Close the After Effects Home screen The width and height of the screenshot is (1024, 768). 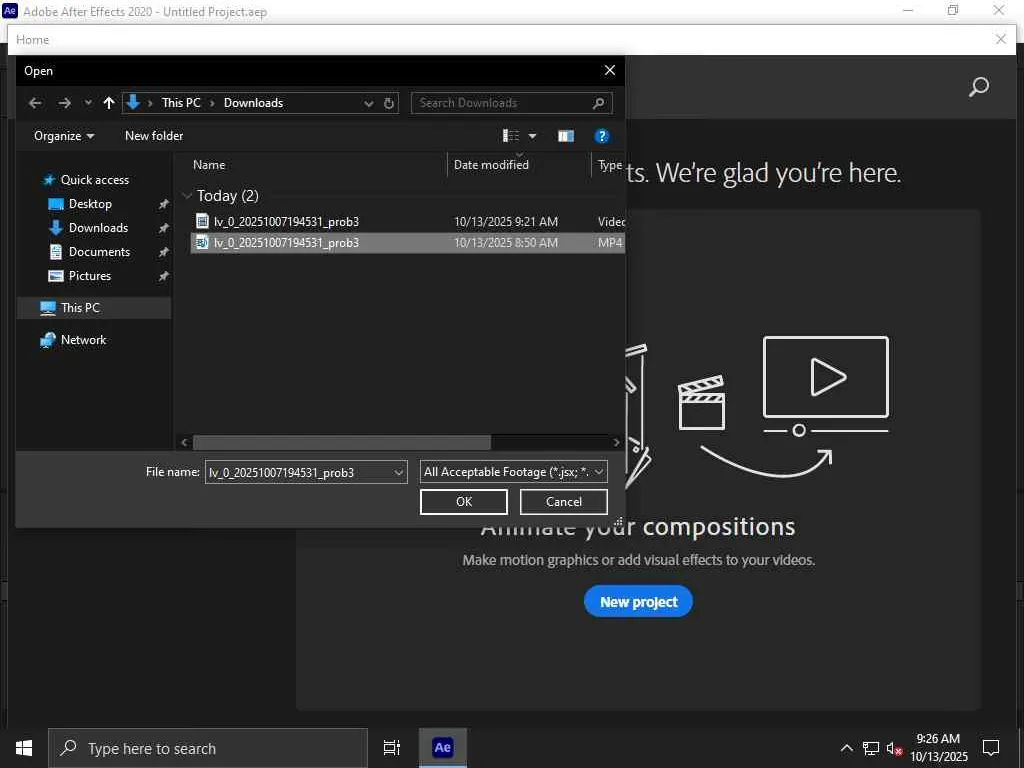1000,39
